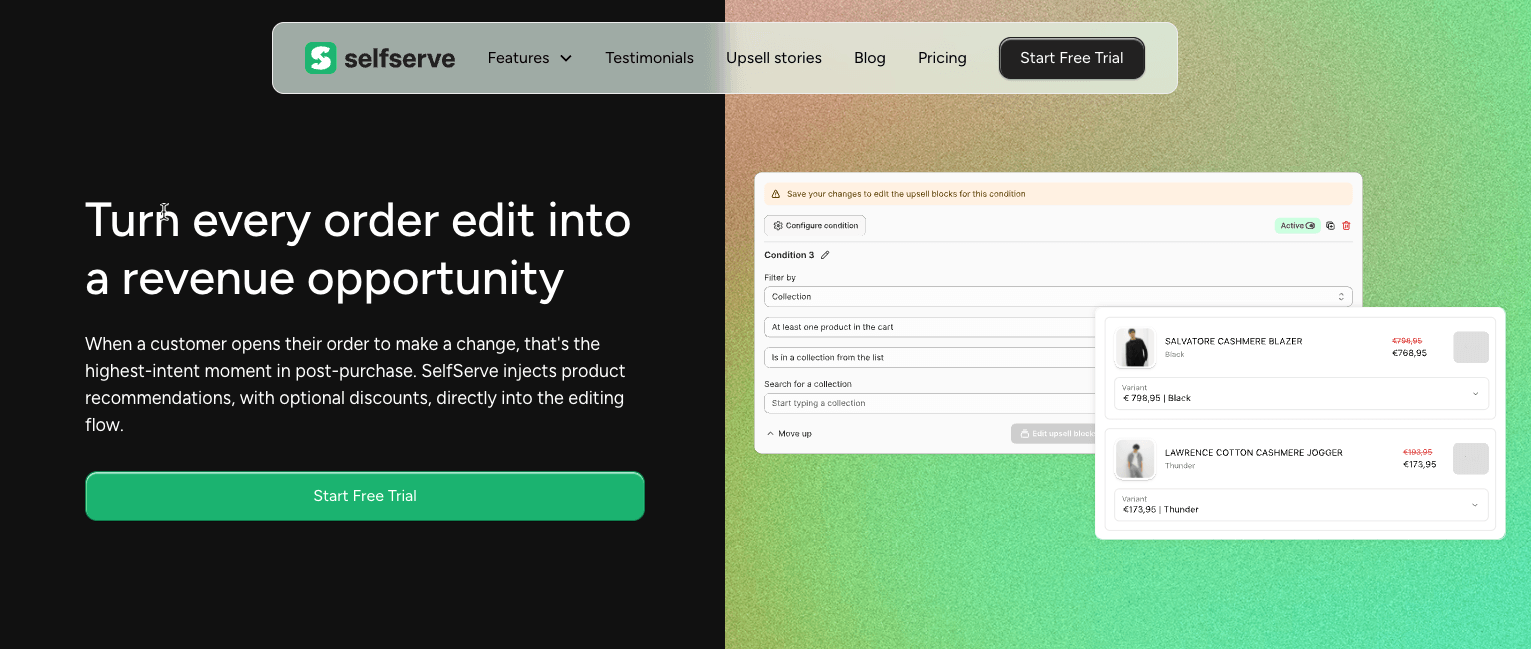
Task: Click the Configure condition button
Action: point(815,225)
